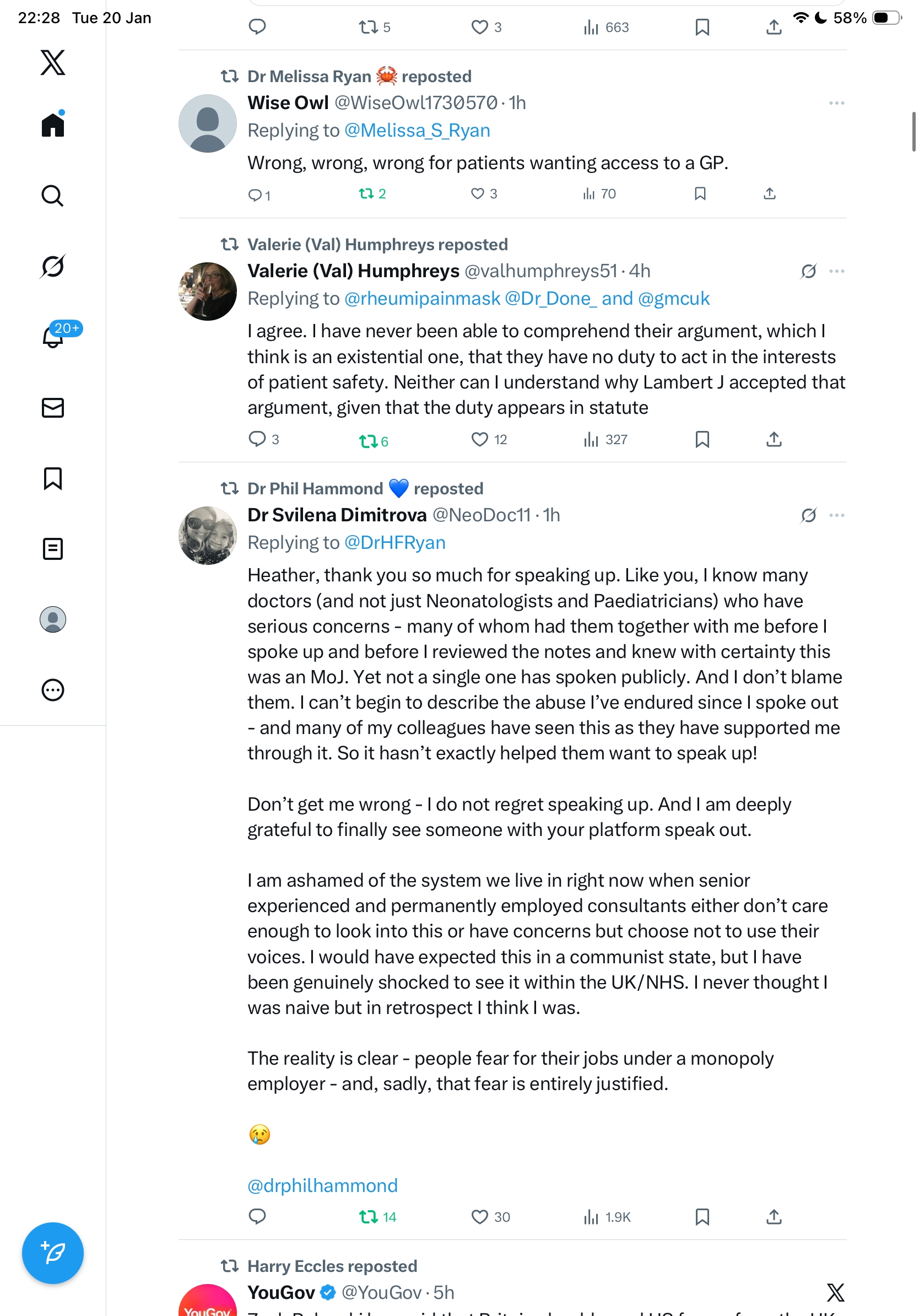The image size is (919, 1316).
Task: Open Direct Messages envelope icon
Action: click(53, 407)
